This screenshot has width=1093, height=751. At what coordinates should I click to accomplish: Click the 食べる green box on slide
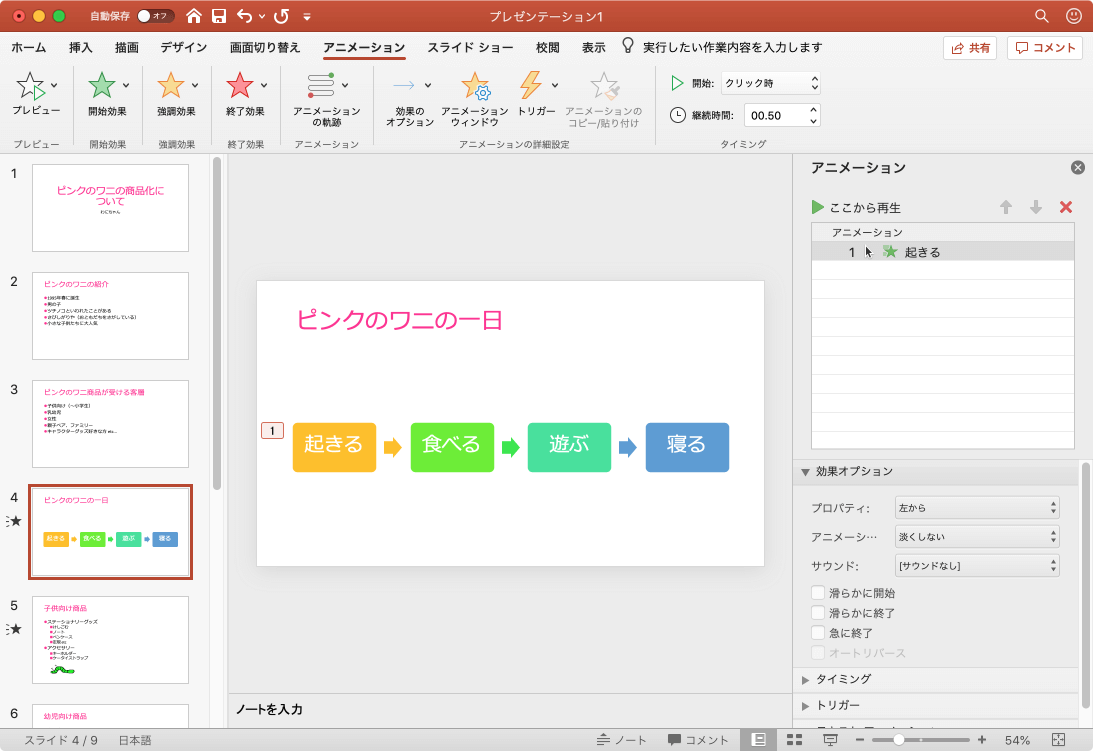452,447
